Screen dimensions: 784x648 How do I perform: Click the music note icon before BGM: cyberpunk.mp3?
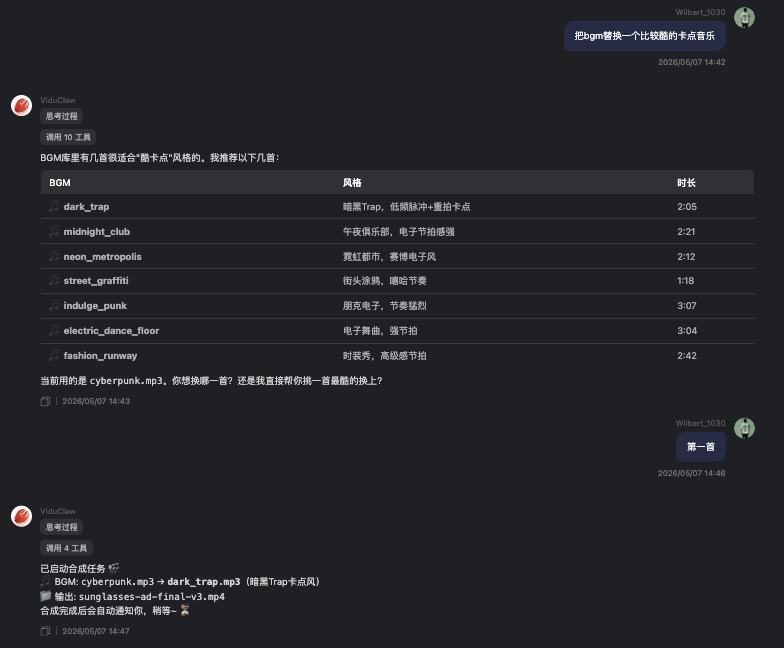[46, 582]
